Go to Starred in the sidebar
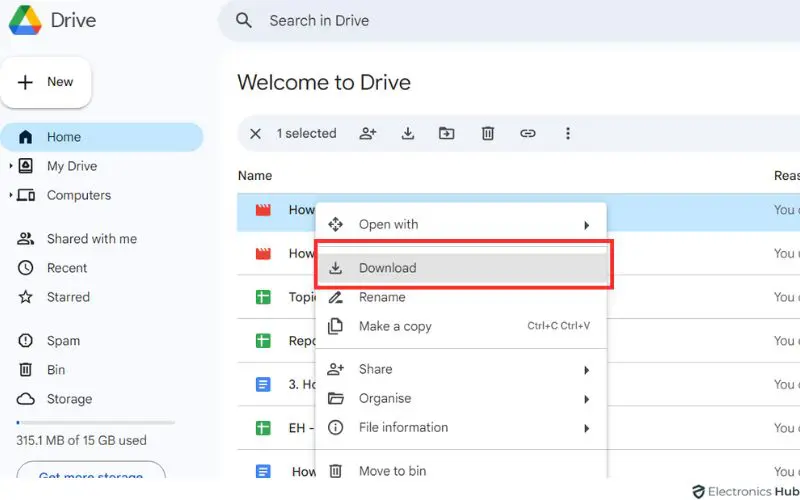This screenshot has width=800, height=500. point(68,297)
